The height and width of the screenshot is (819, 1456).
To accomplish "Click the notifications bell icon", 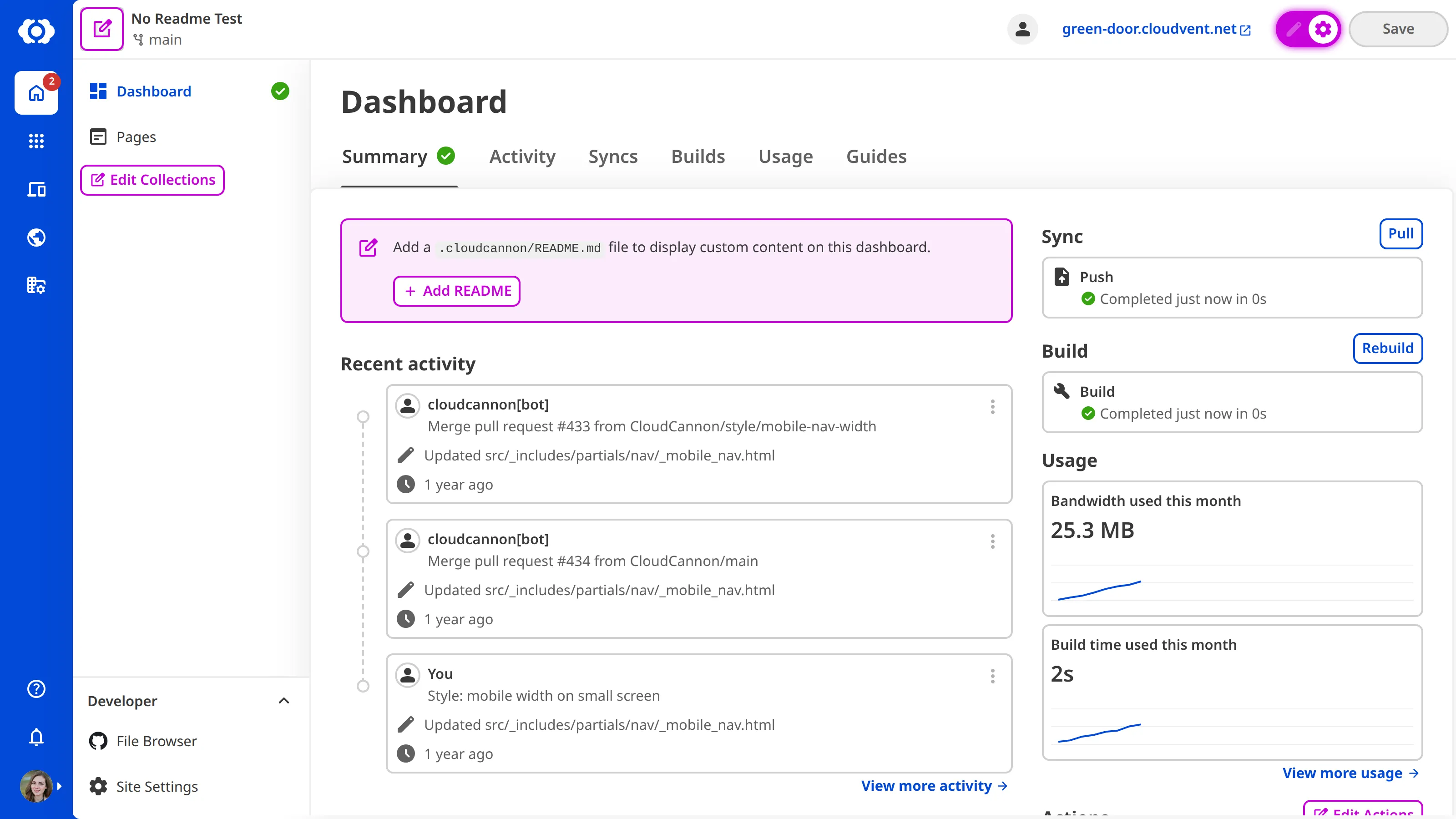I will point(36,737).
